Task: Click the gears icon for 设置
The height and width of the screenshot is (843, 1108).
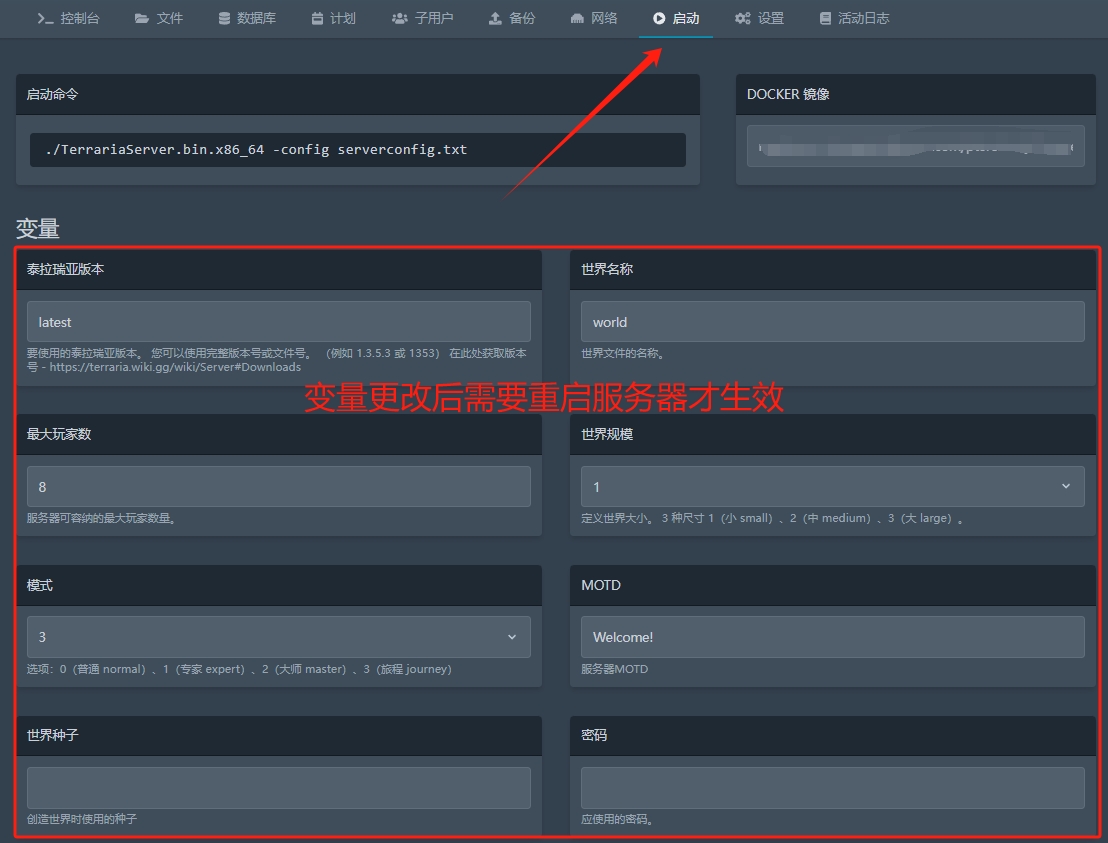Action: (742, 18)
